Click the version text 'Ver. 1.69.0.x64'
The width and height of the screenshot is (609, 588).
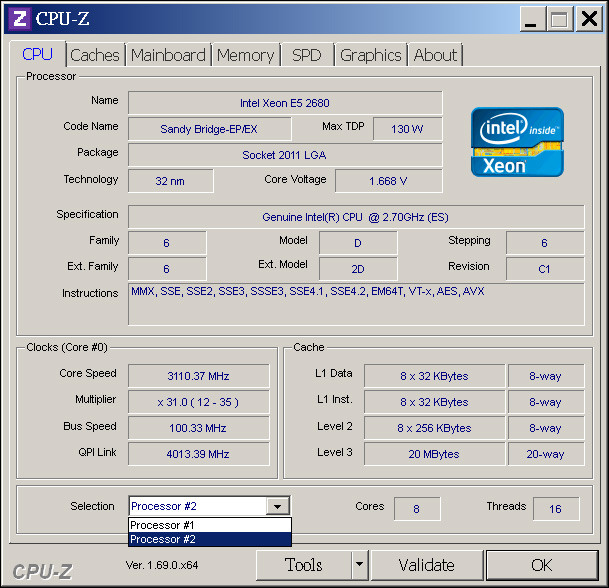(162, 565)
